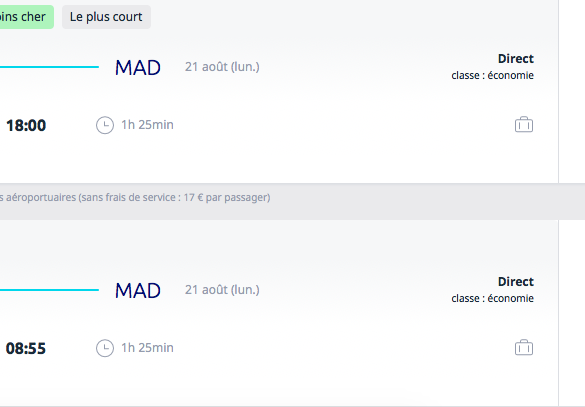Click the clock icon on the 08:55 flight
This screenshot has width=585, height=407.
tap(105, 348)
